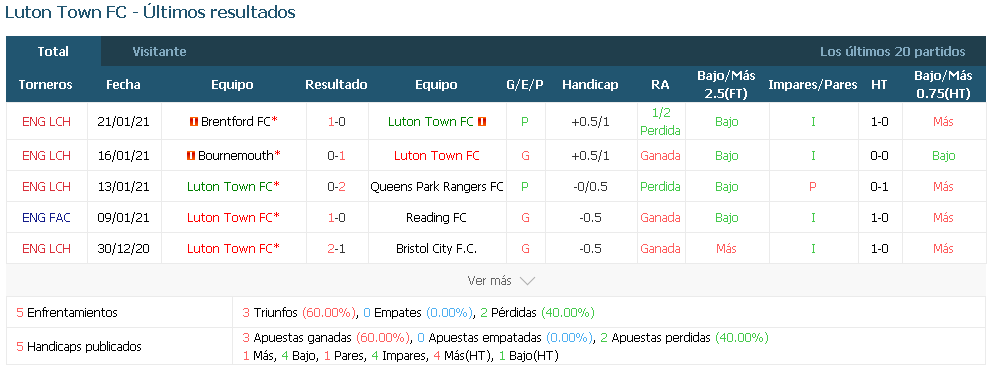Click the red card icon after Luton Town FC
Image resolution: width=1000 pixels, height=369 pixels.
tap(482, 122)
